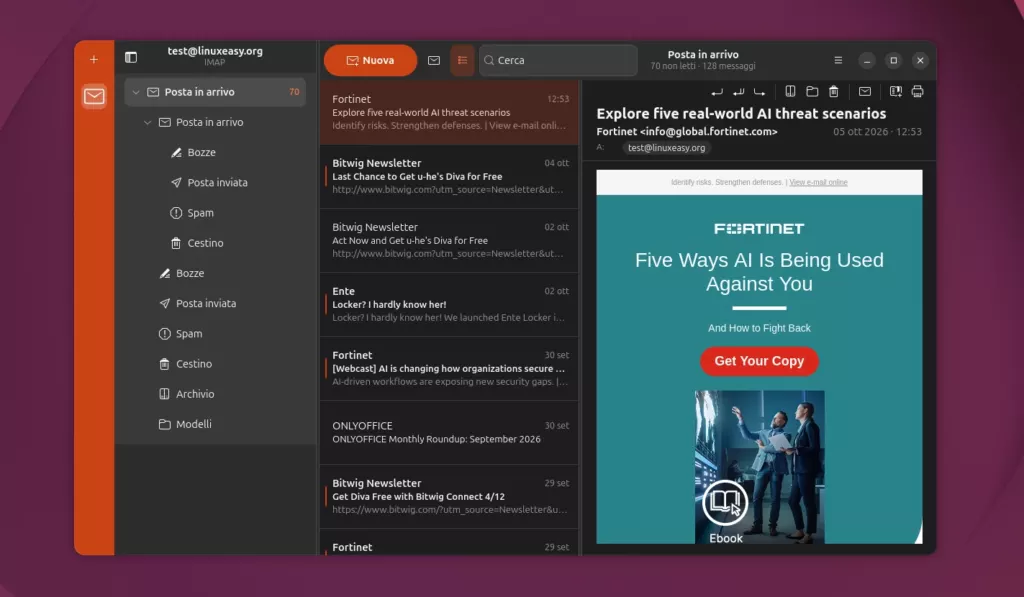
Task: Click the Get Your Copy button
Action: tap(759, 361)
